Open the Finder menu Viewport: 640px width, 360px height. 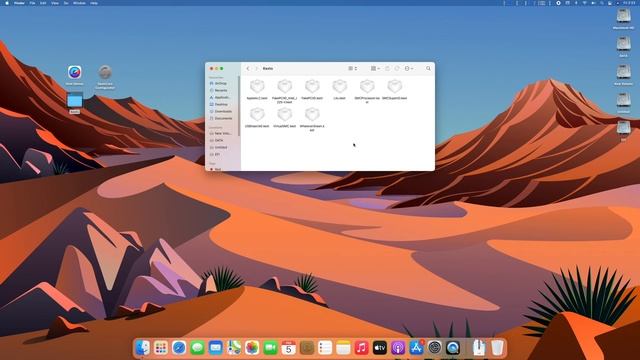(x=19, y=3)
